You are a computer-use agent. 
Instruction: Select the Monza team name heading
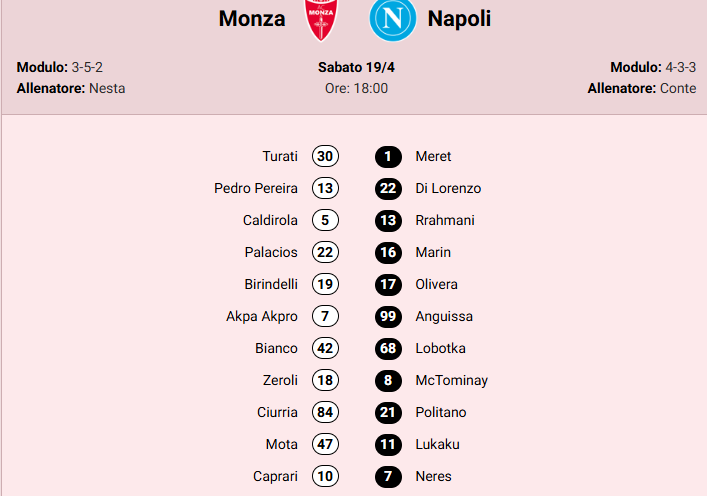pyautogui.click(x=251, y=19)
